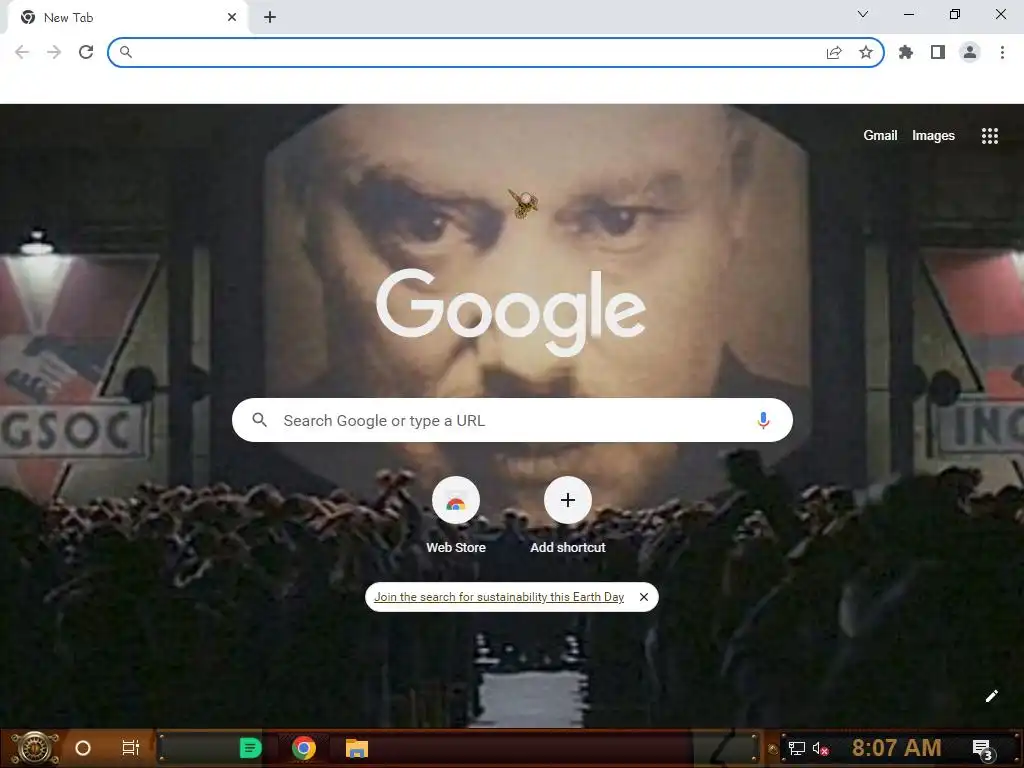Open the green notes app in the taskbar
Viewport: 1024px width, 768px height.
pos(250,748)
